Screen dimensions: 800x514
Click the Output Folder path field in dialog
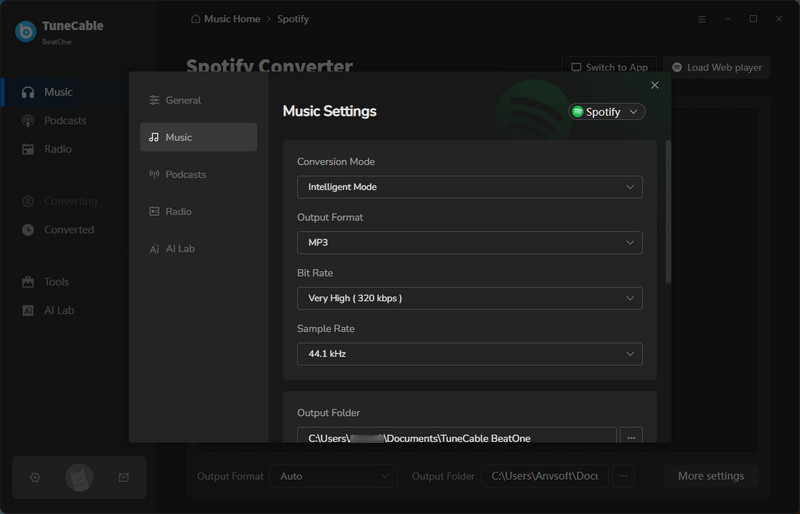tap(457, 435)
